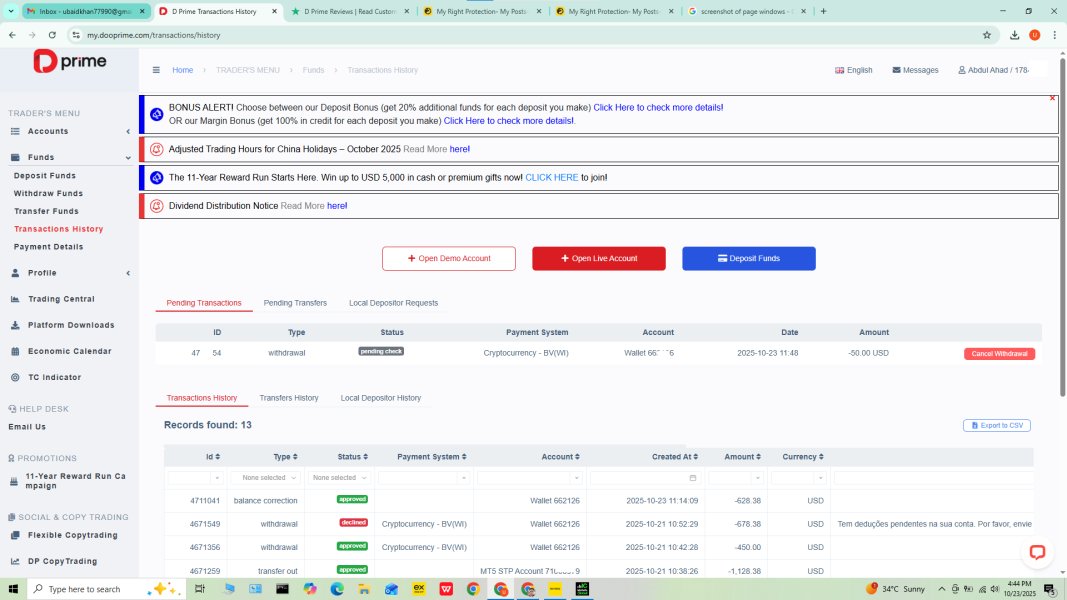Open TC Indicator in the sidebar
Image resolution: width=1067 pixels, height=600 pixels.
(x=54, y=377)
